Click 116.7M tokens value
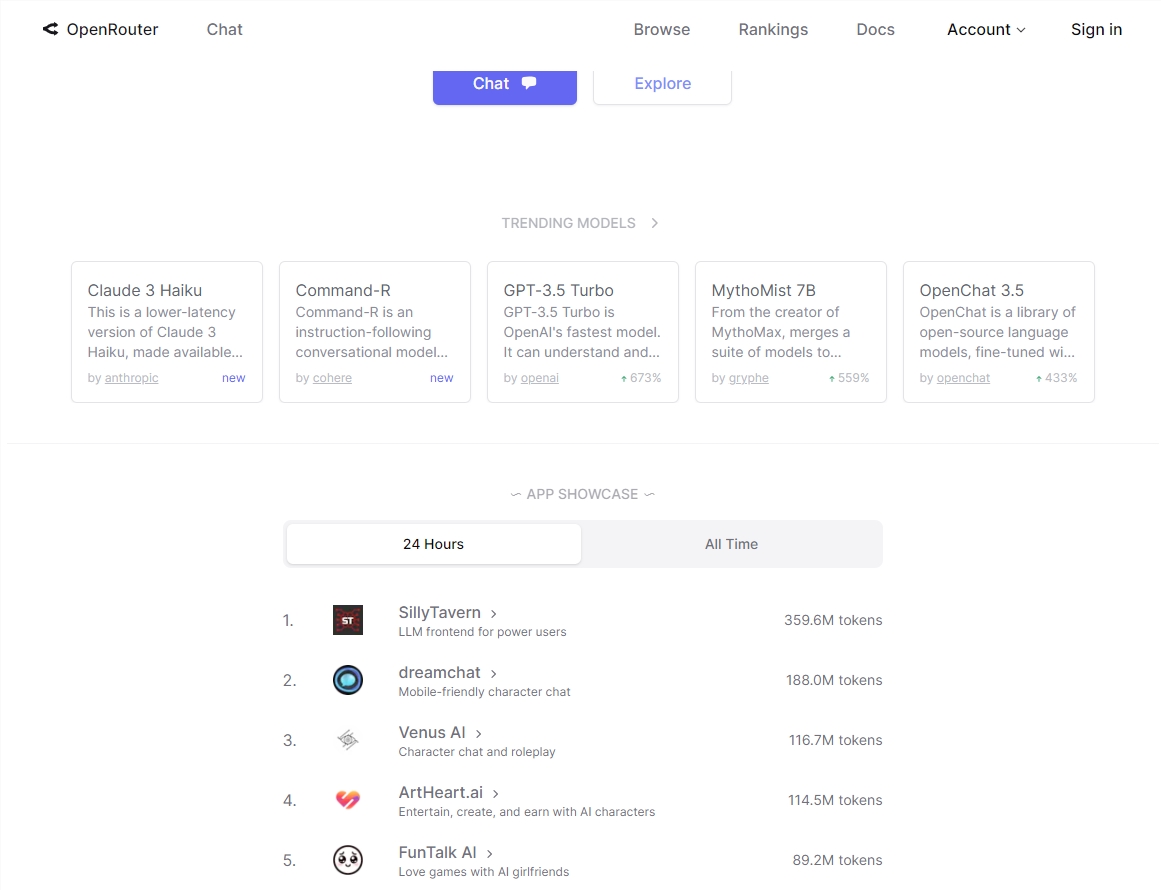1161x890 pixels. (836, 740)
